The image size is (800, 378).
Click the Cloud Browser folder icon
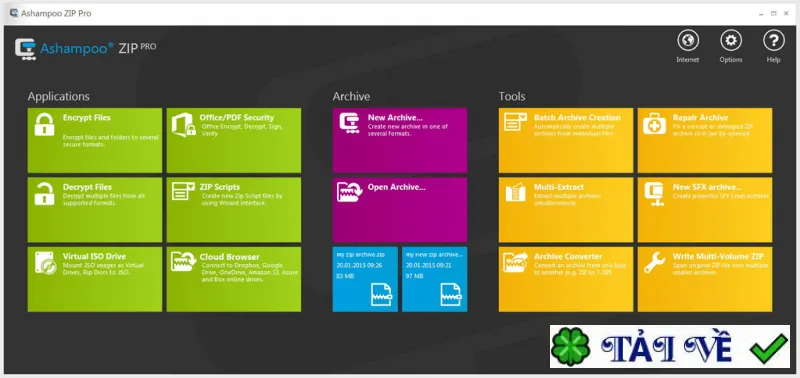[x=184, y=261]
